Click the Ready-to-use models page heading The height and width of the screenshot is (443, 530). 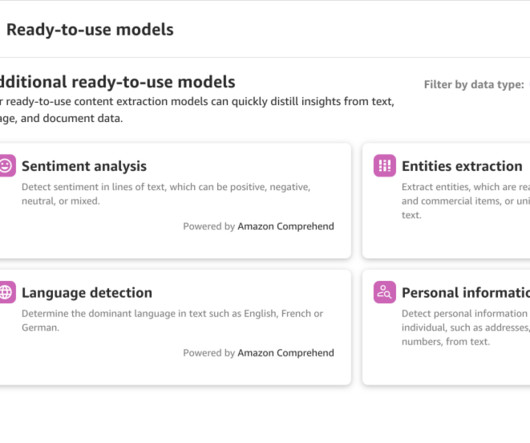coord(90,30)
